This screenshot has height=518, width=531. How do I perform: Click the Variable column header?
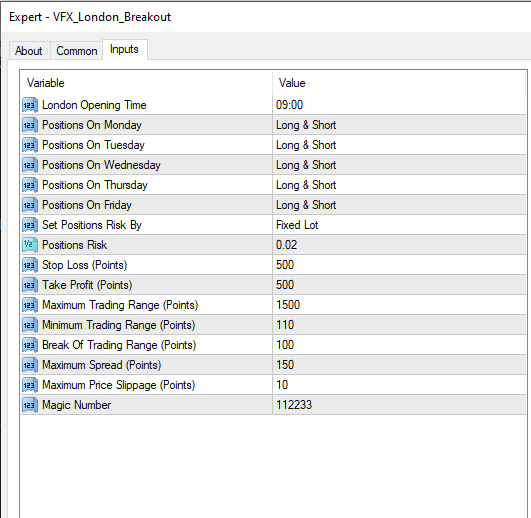point(146,83)
